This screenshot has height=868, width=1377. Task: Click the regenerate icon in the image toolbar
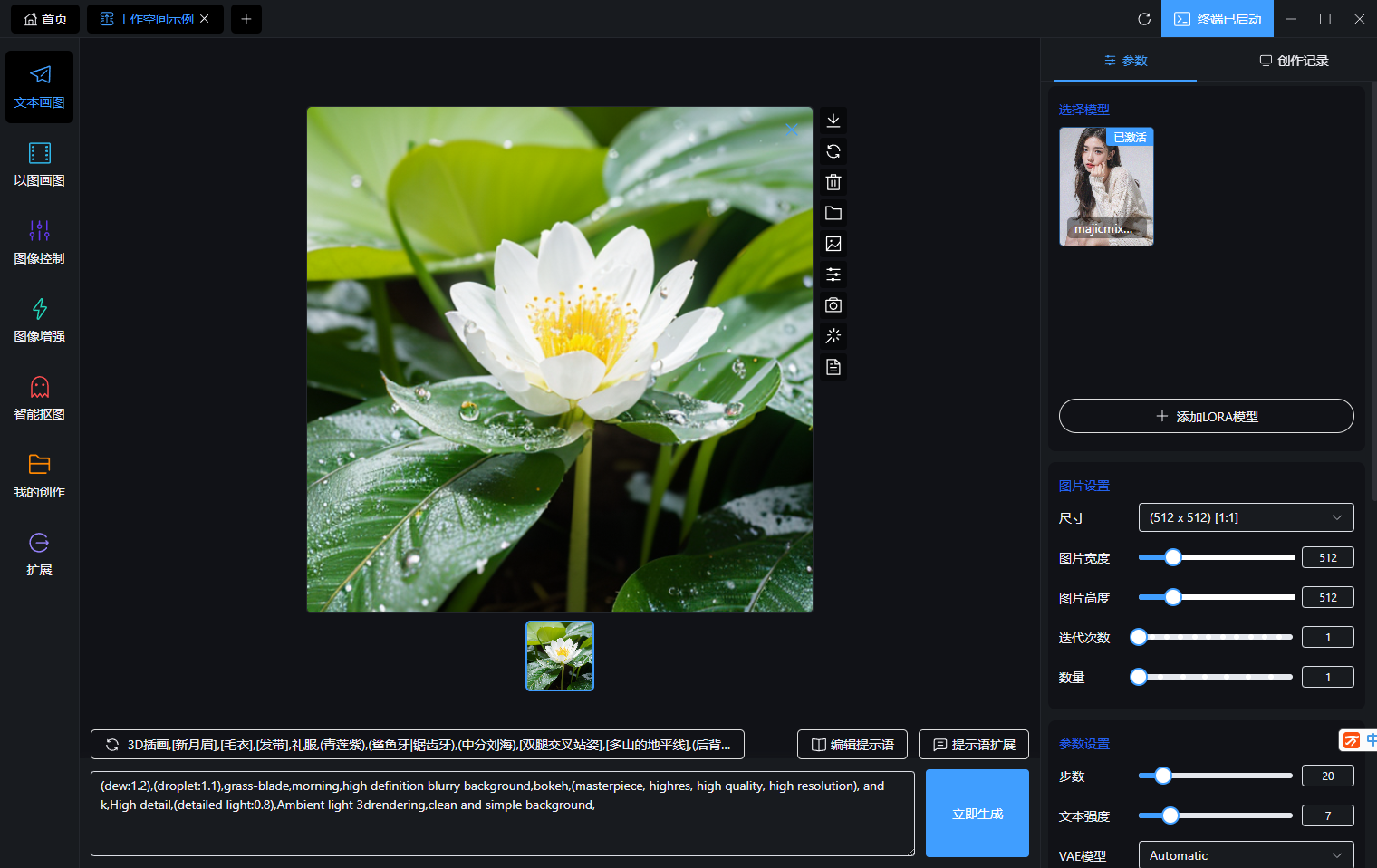point(833,151)
